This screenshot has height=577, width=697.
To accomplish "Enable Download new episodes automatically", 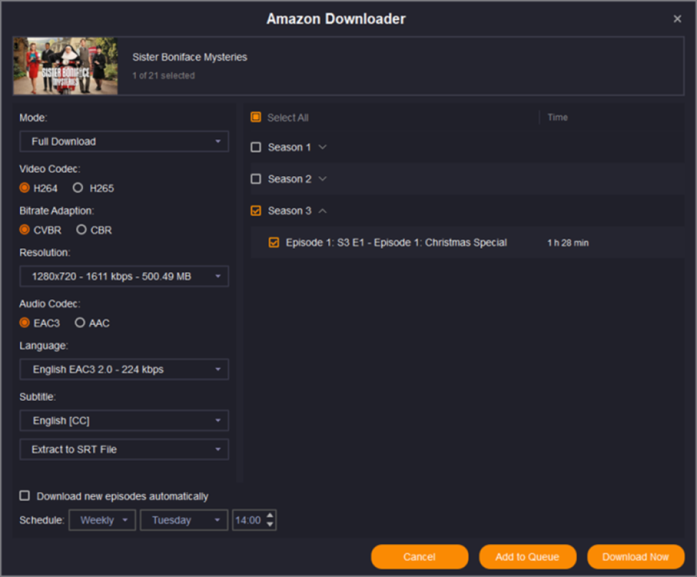I will (25, 496).
